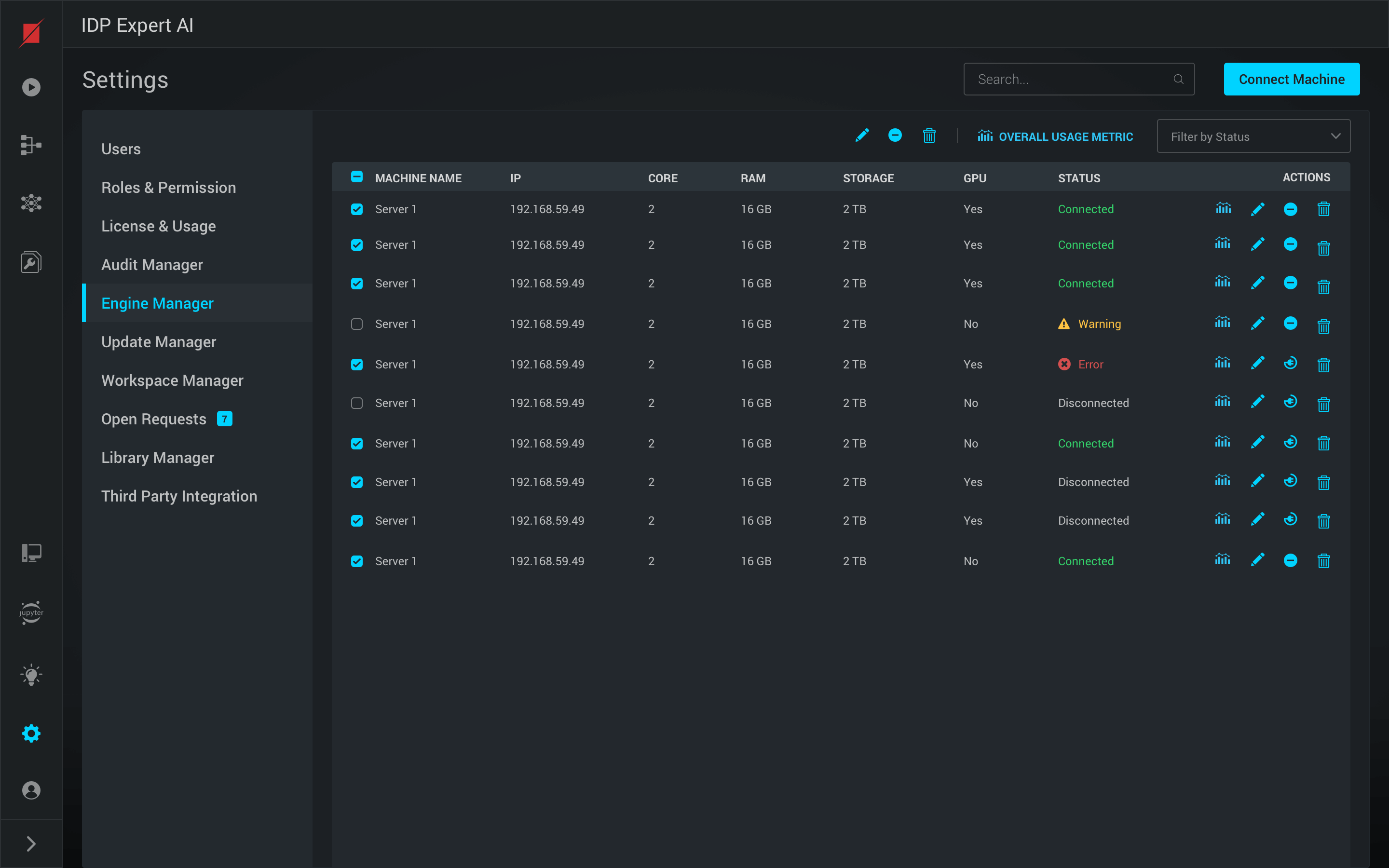Click the delete trash icon for Warning row
Image resolution: width=1389 pixels, height=868 pixels.
[1323, 325]
